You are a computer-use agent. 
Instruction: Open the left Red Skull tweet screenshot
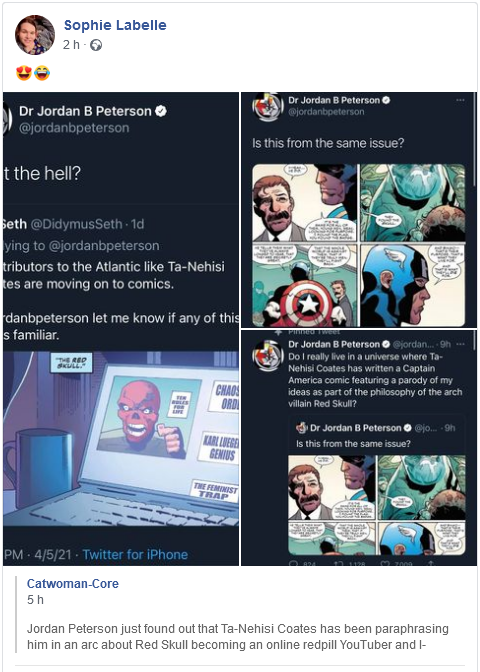pos(121,329)
